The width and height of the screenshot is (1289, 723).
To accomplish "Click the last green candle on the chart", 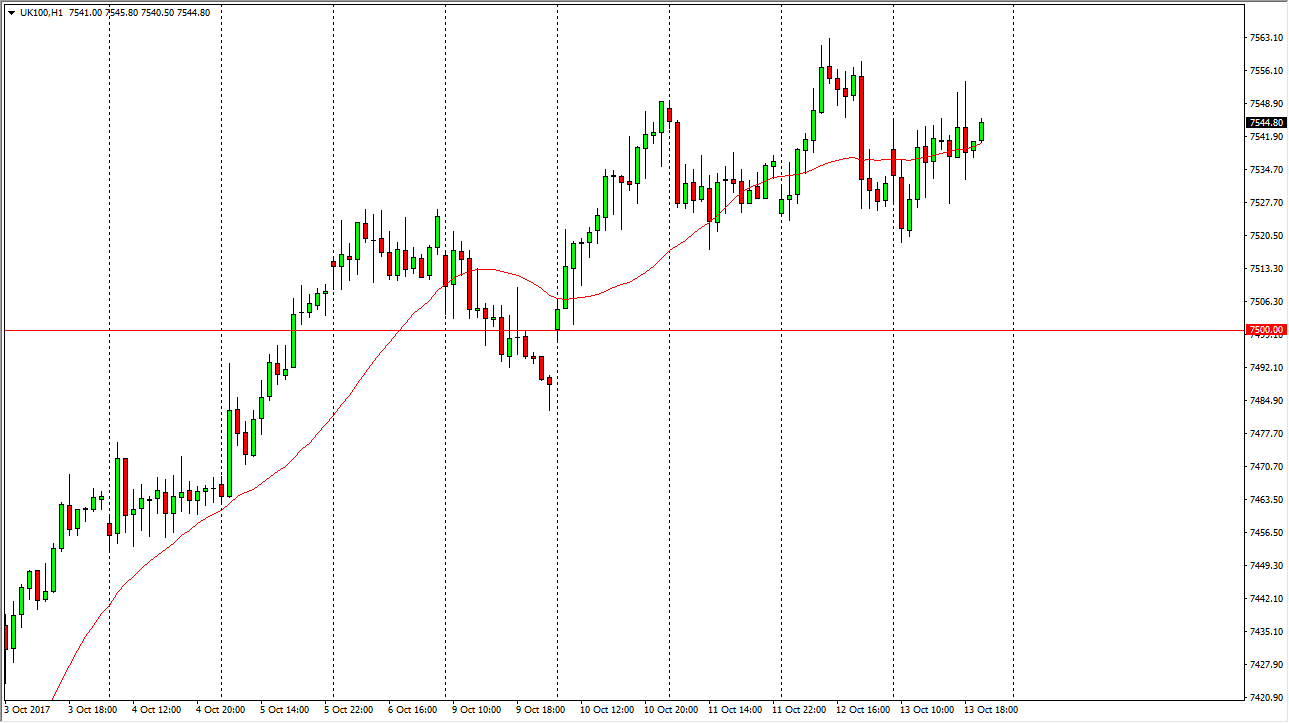I will [982, 131].
